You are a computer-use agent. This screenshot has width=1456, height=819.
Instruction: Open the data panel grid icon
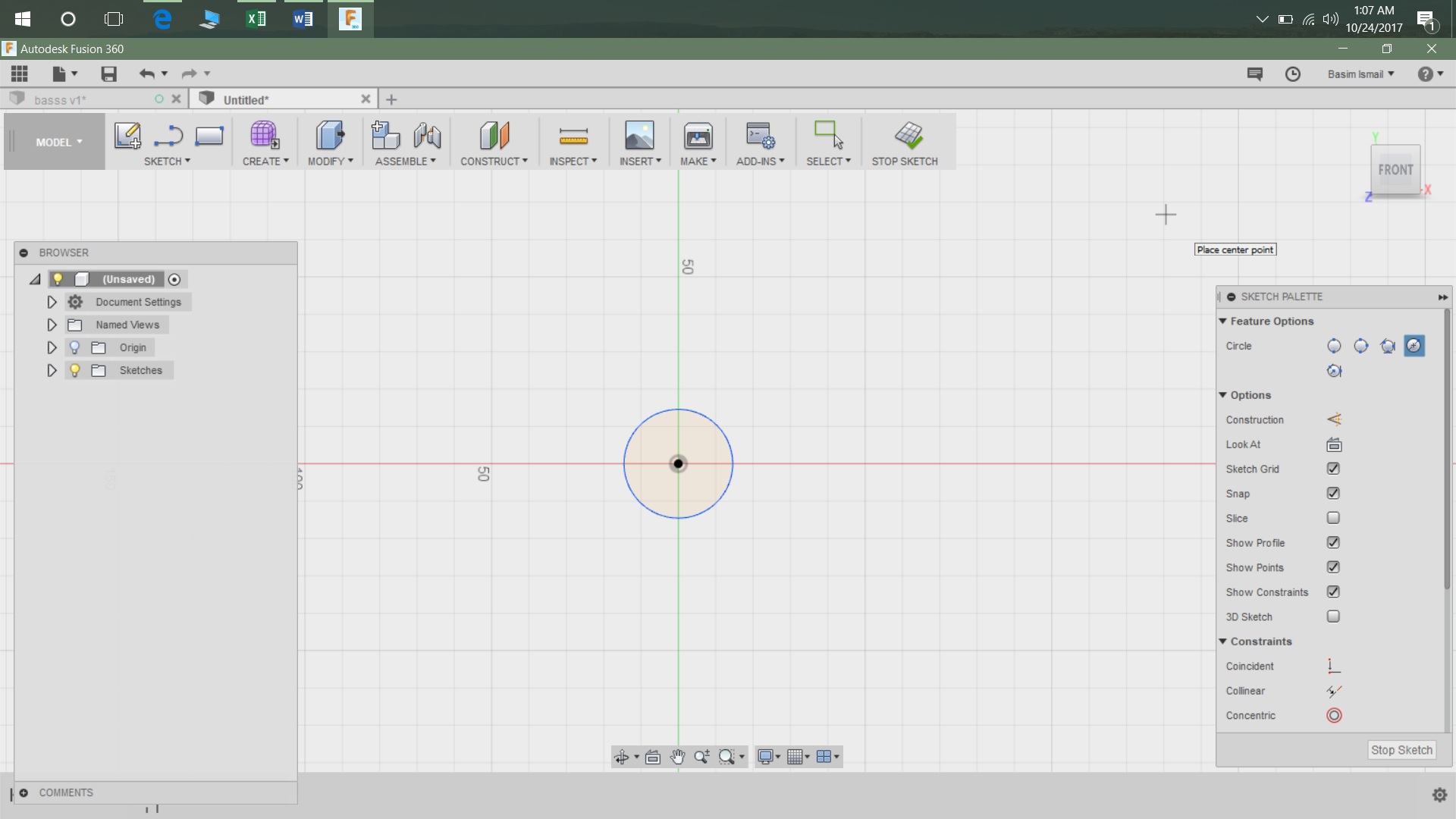point(20,74)
